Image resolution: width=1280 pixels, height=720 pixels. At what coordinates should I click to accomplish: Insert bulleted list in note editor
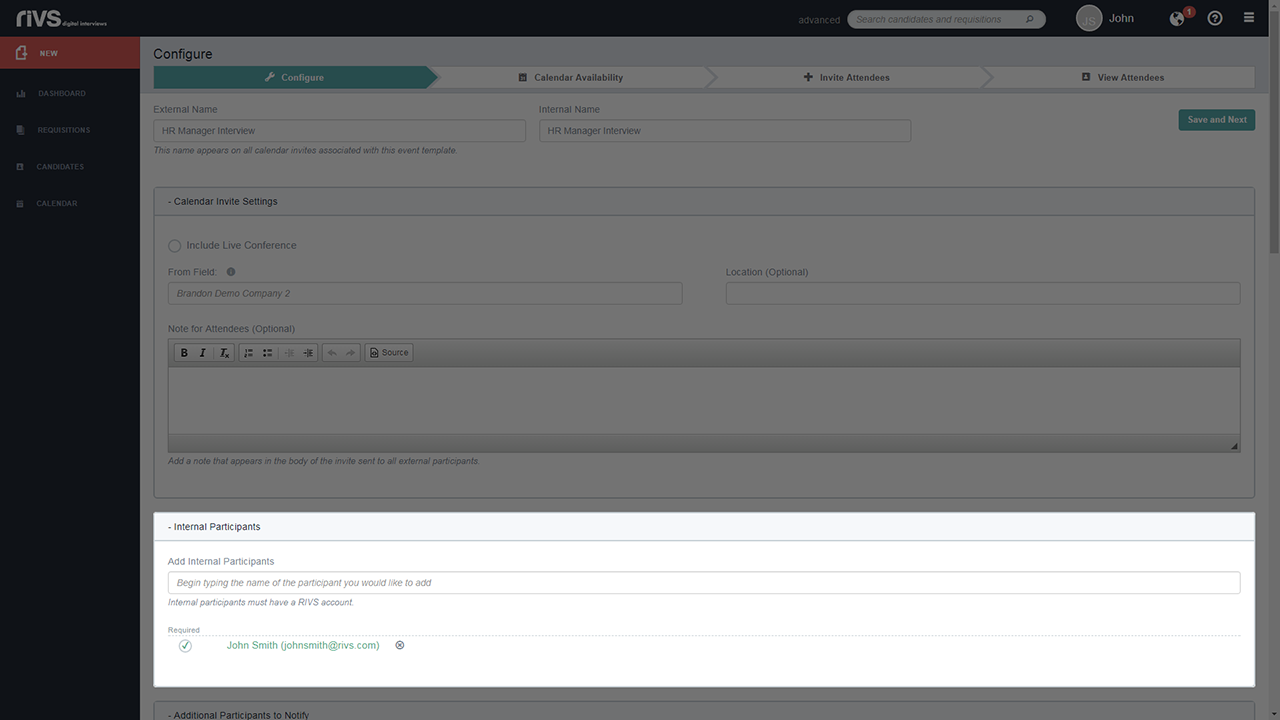(x=268, y=353)
